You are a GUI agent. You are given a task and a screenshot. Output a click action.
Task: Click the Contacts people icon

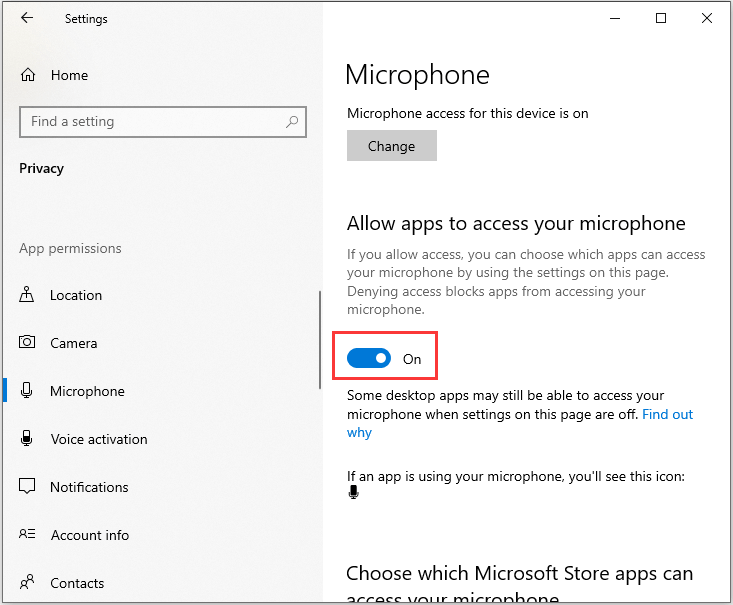click(x=27, y=583)
